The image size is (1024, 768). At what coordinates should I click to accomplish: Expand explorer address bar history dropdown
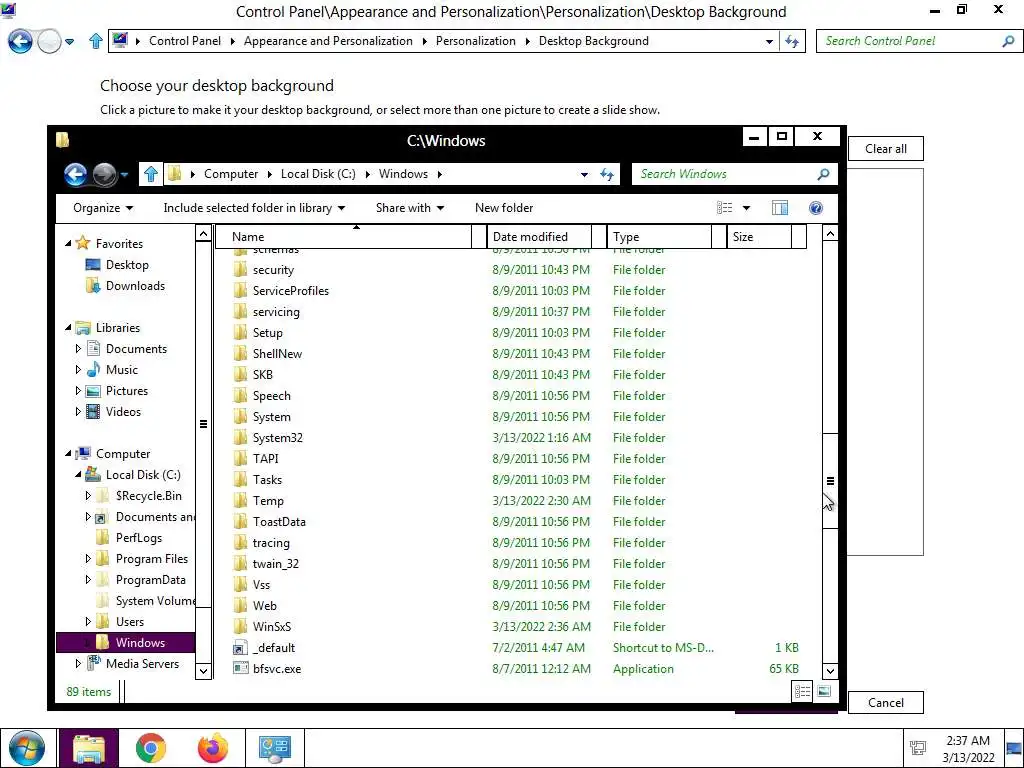[584, 174]
